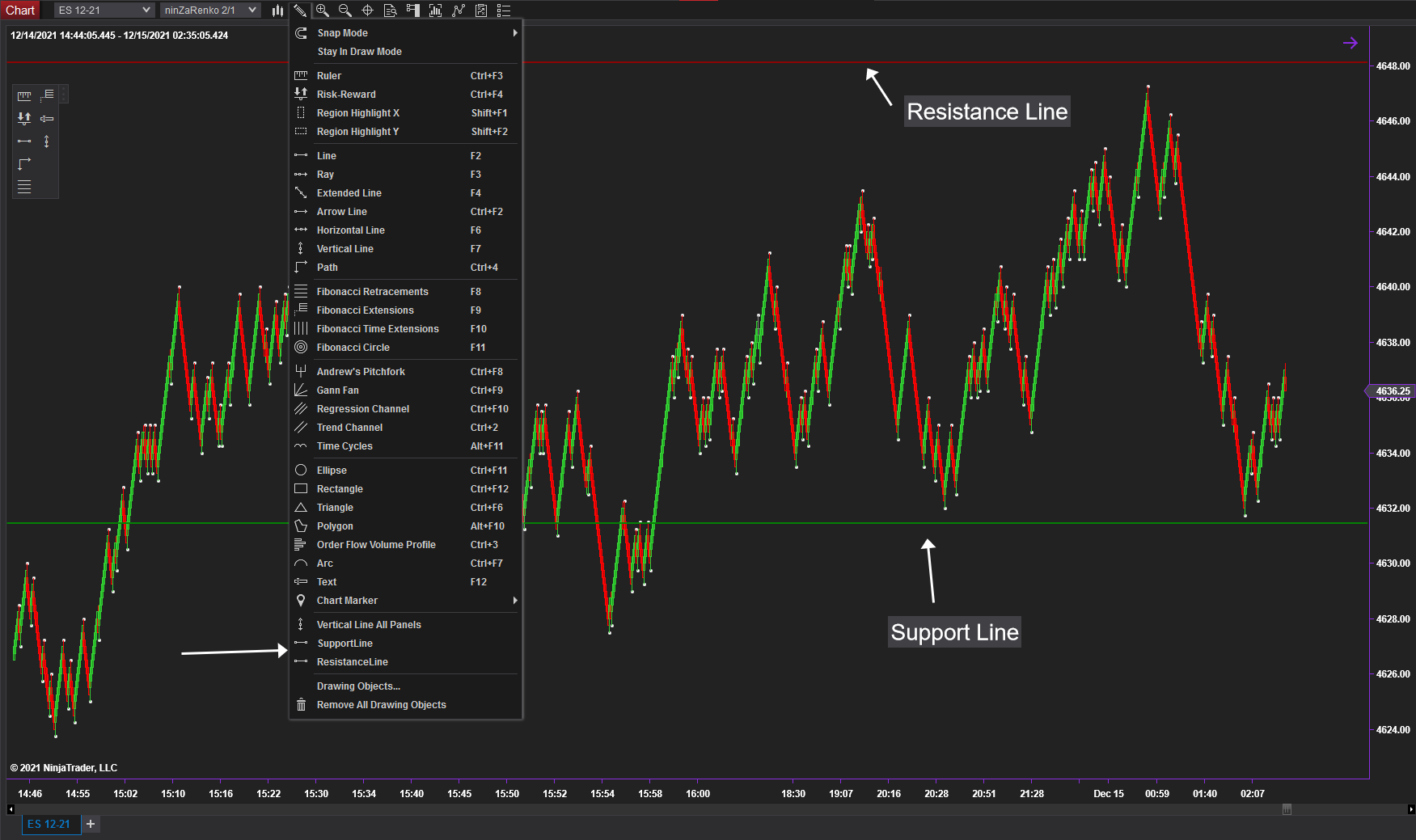Select Line tool icon in floating toolbox
Image resolution: width=1416 pixels, height=840 pixels.
(x=24, y=141)
